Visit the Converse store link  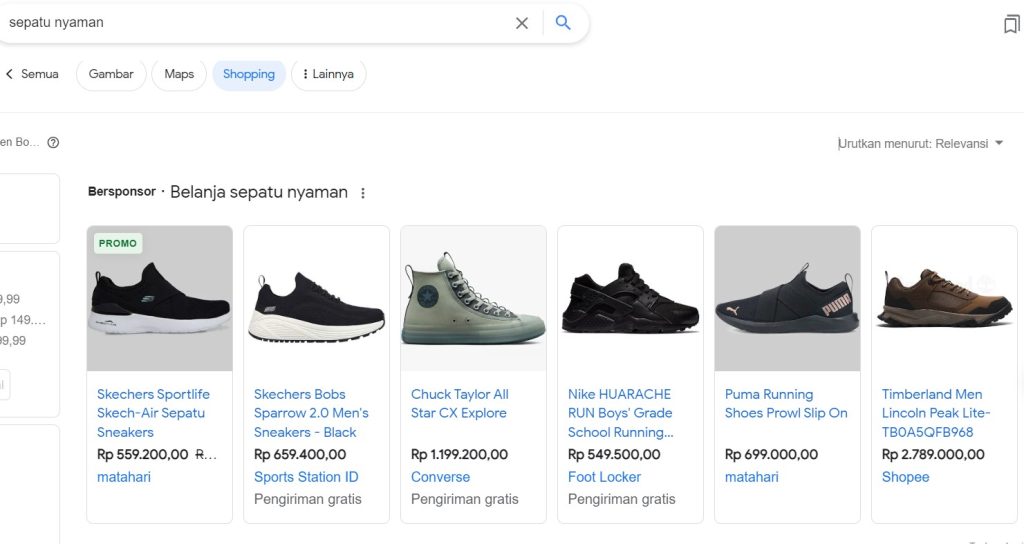pos(440,477)
